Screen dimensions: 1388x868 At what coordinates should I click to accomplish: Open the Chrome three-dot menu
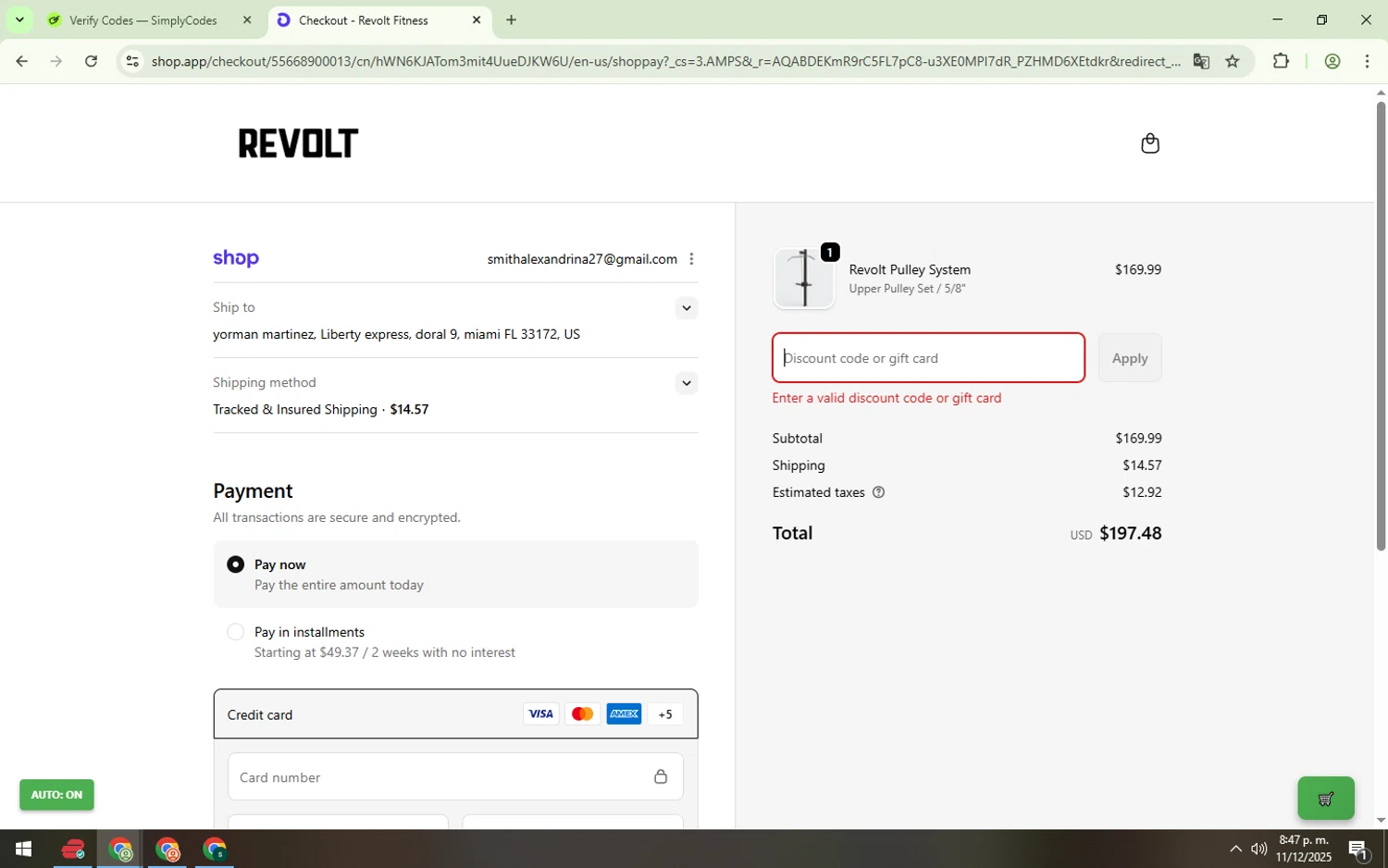coord(1367,61)
